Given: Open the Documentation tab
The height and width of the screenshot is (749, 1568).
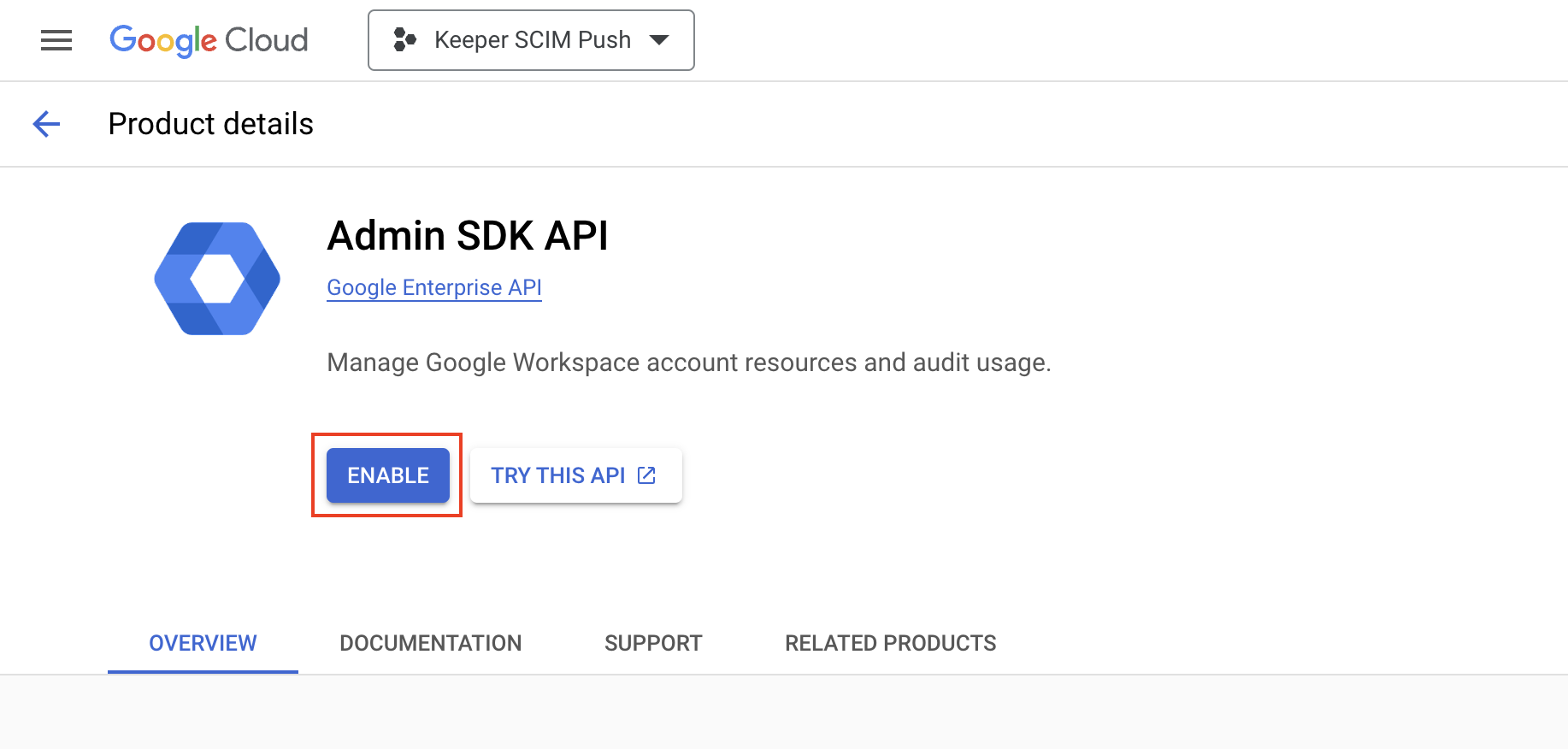Looking at the screenshot, I should click(x=430, y=643).
